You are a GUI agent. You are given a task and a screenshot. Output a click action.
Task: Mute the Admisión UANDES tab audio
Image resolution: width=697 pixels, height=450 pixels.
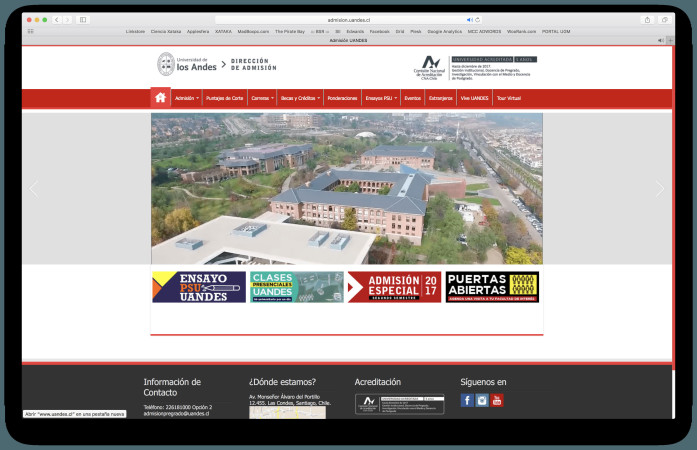661,40
